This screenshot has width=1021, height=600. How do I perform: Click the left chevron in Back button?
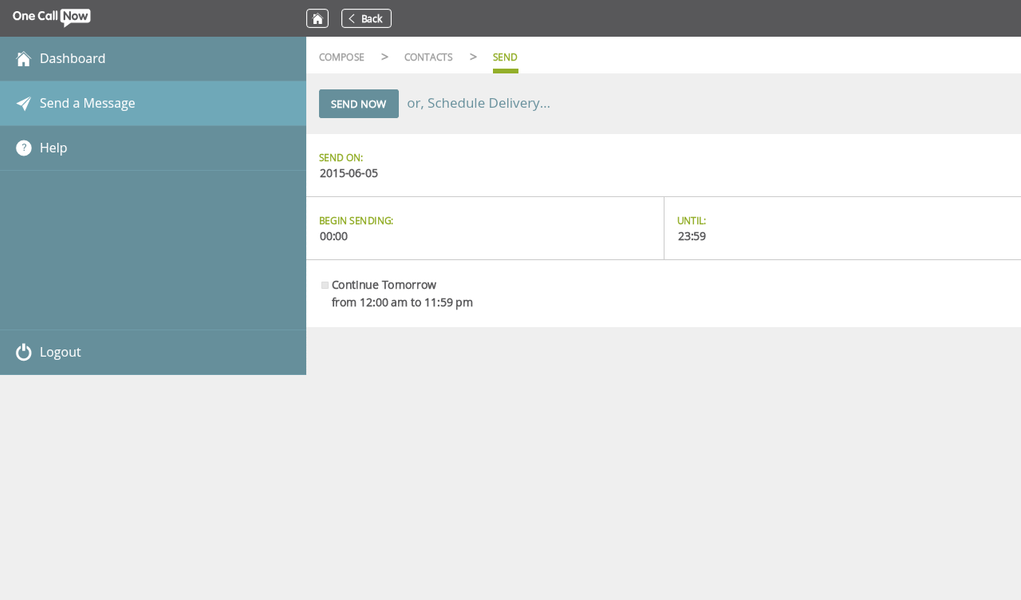coord(351,18)
